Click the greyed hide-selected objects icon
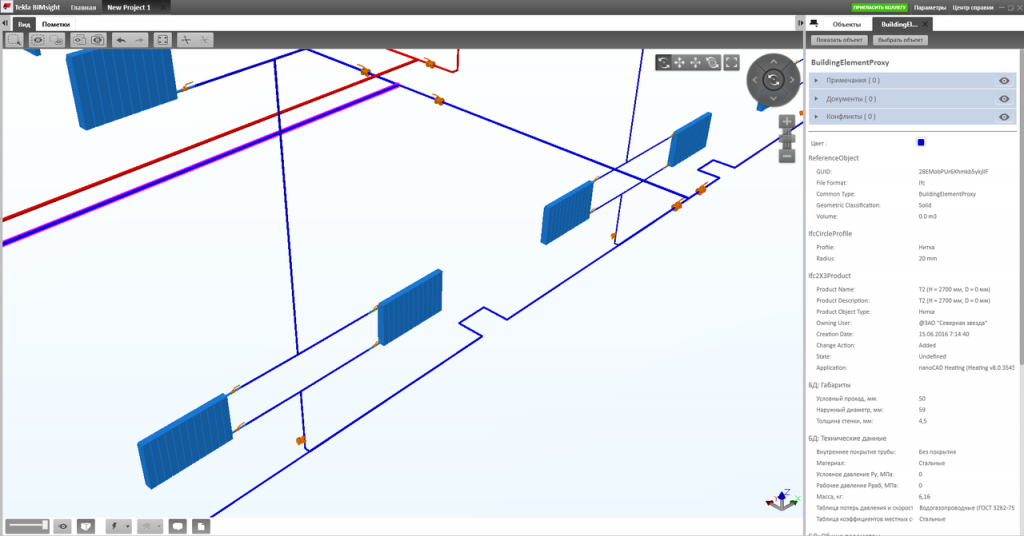 point(56,40)
